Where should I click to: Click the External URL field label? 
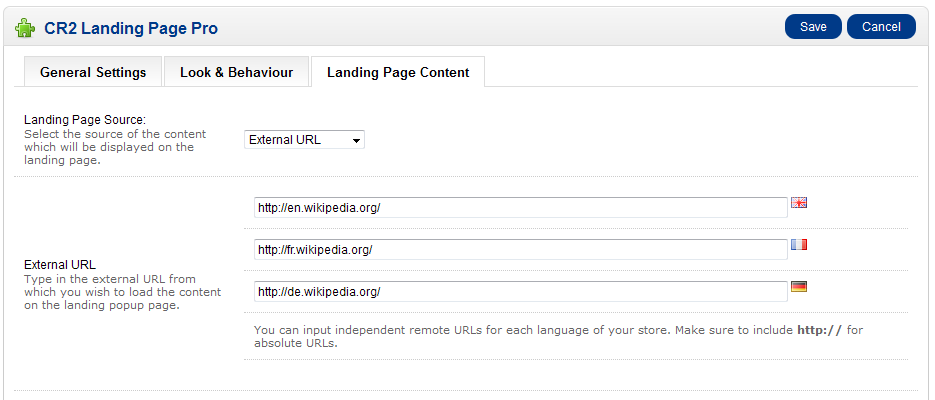coord(60,265)
